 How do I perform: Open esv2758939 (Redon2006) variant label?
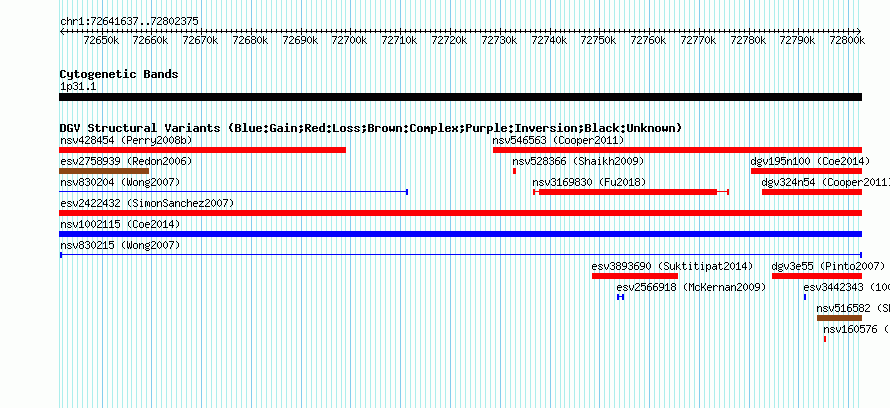pos(126,162)
